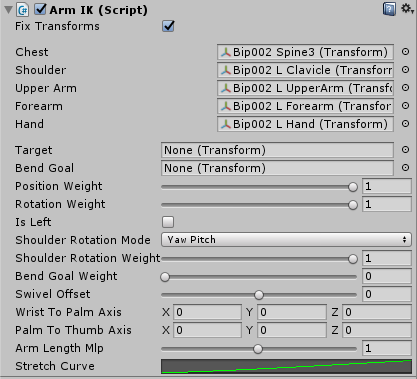The height and width of the screenshot is (379, 417).
Task: Open object picker for Upper Arm
Action: [405, 88]
